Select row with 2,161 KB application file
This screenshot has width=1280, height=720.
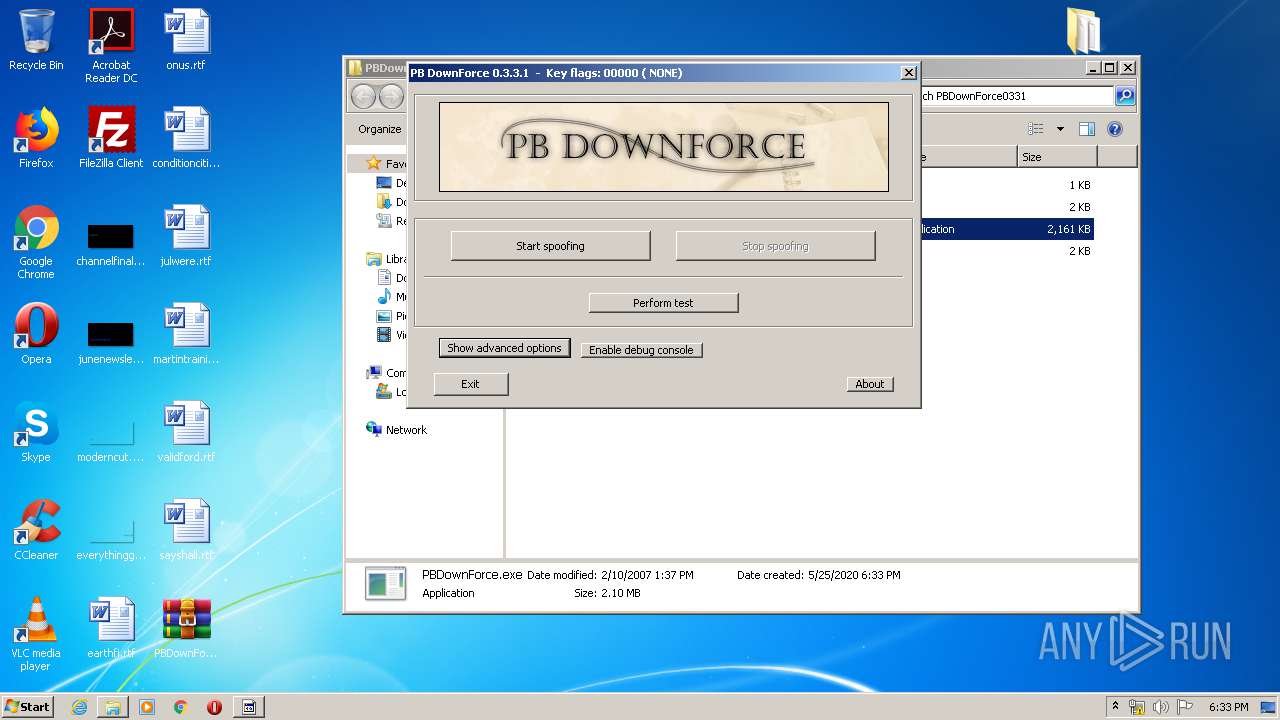[x=1006, y=229]
